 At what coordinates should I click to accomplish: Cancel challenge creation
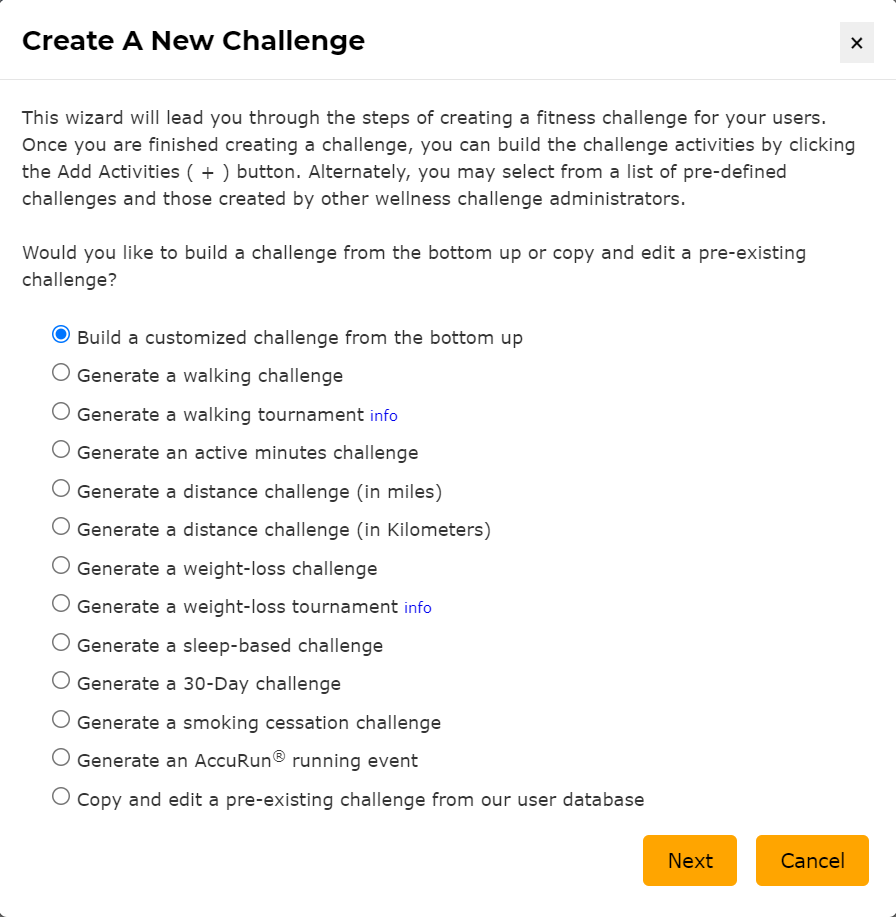point(812,860)
